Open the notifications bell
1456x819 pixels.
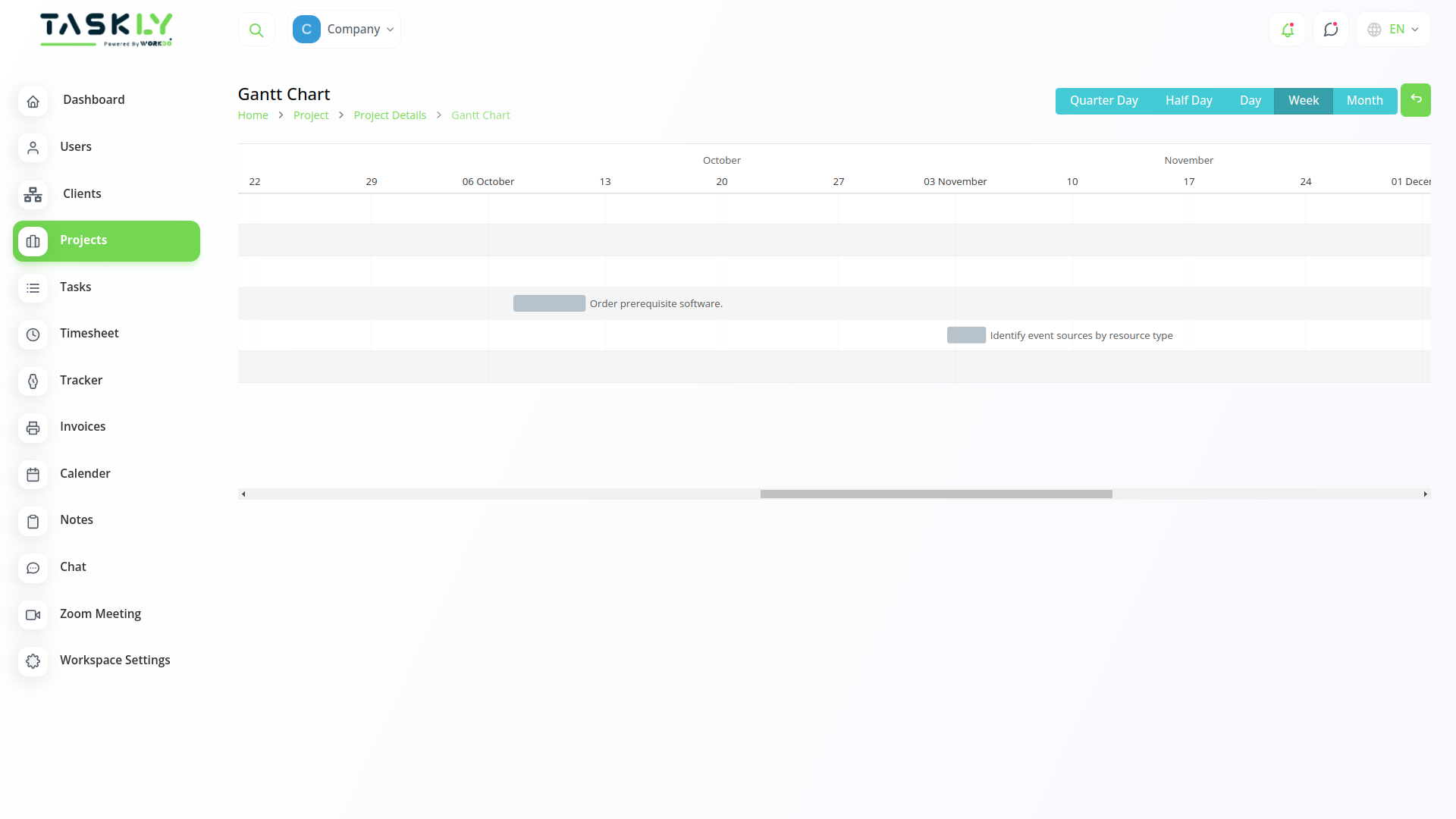pos(1287,29)
